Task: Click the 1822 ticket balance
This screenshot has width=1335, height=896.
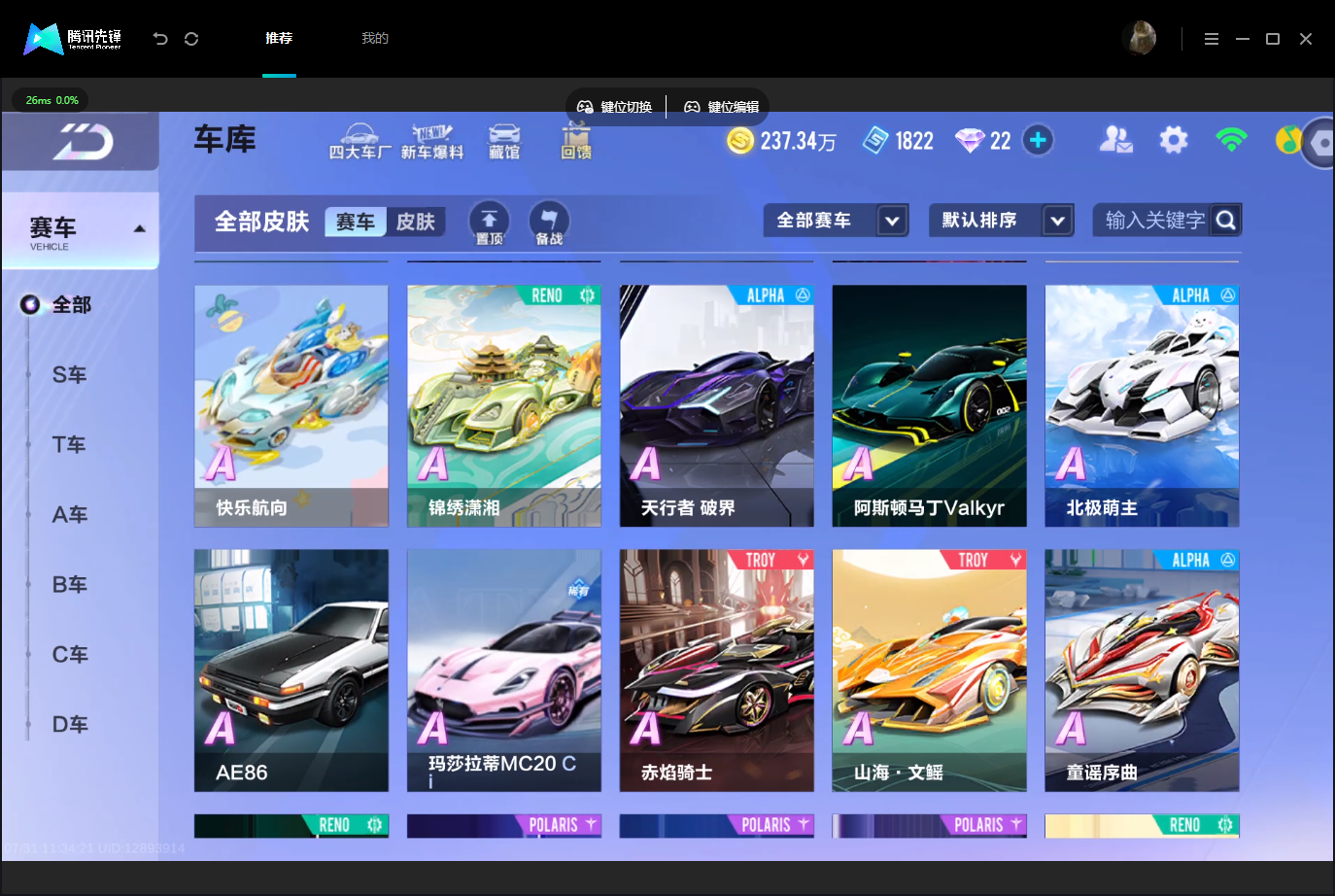Action: (914, 142)
